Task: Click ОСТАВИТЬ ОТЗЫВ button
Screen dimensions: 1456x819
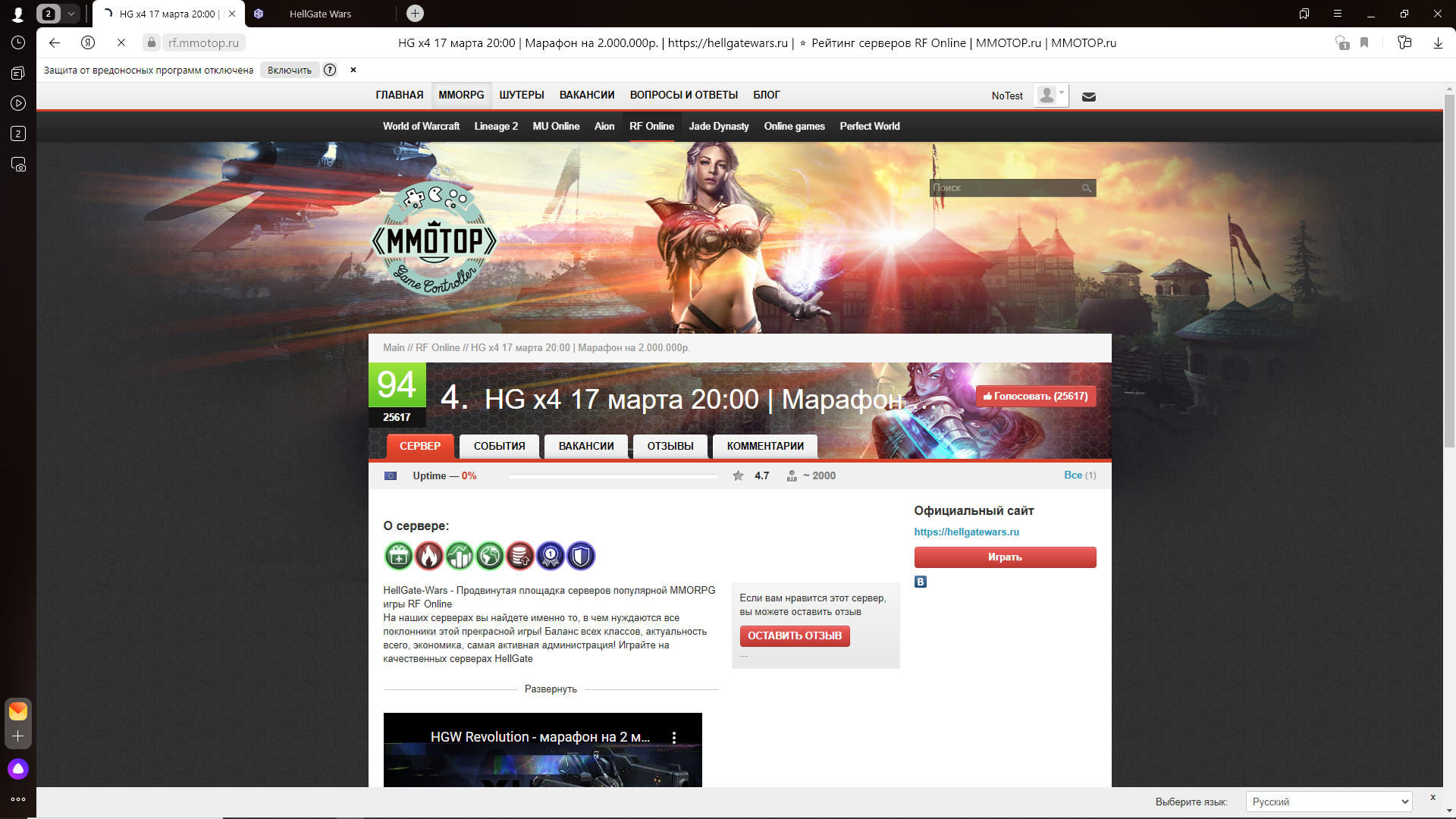Action: pos(795,635)
